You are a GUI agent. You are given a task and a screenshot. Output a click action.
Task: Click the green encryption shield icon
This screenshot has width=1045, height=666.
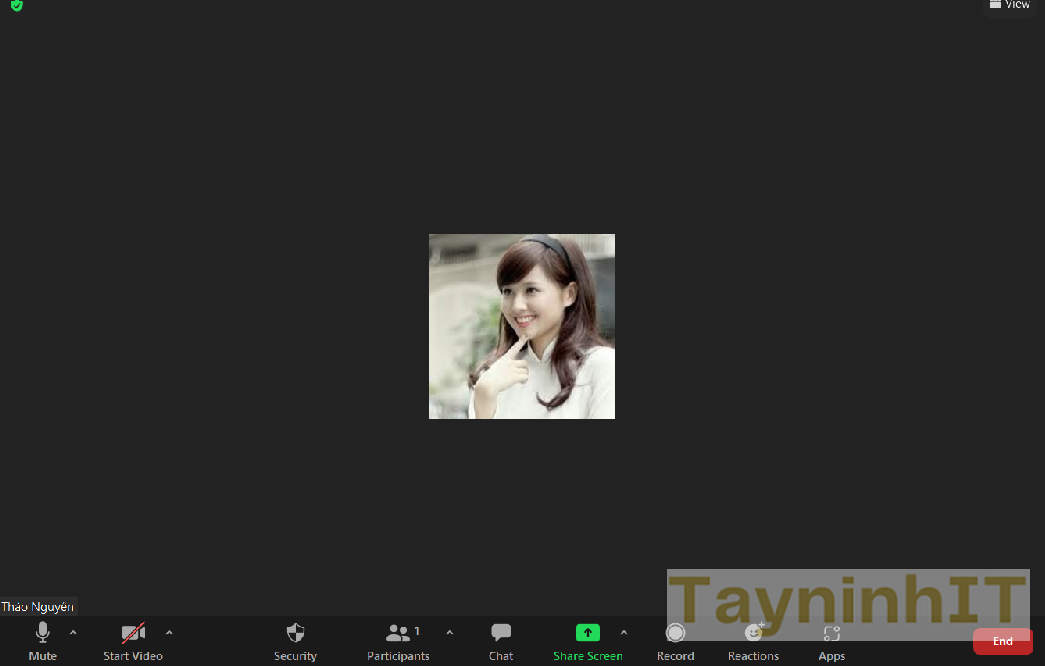click(17, 5)
